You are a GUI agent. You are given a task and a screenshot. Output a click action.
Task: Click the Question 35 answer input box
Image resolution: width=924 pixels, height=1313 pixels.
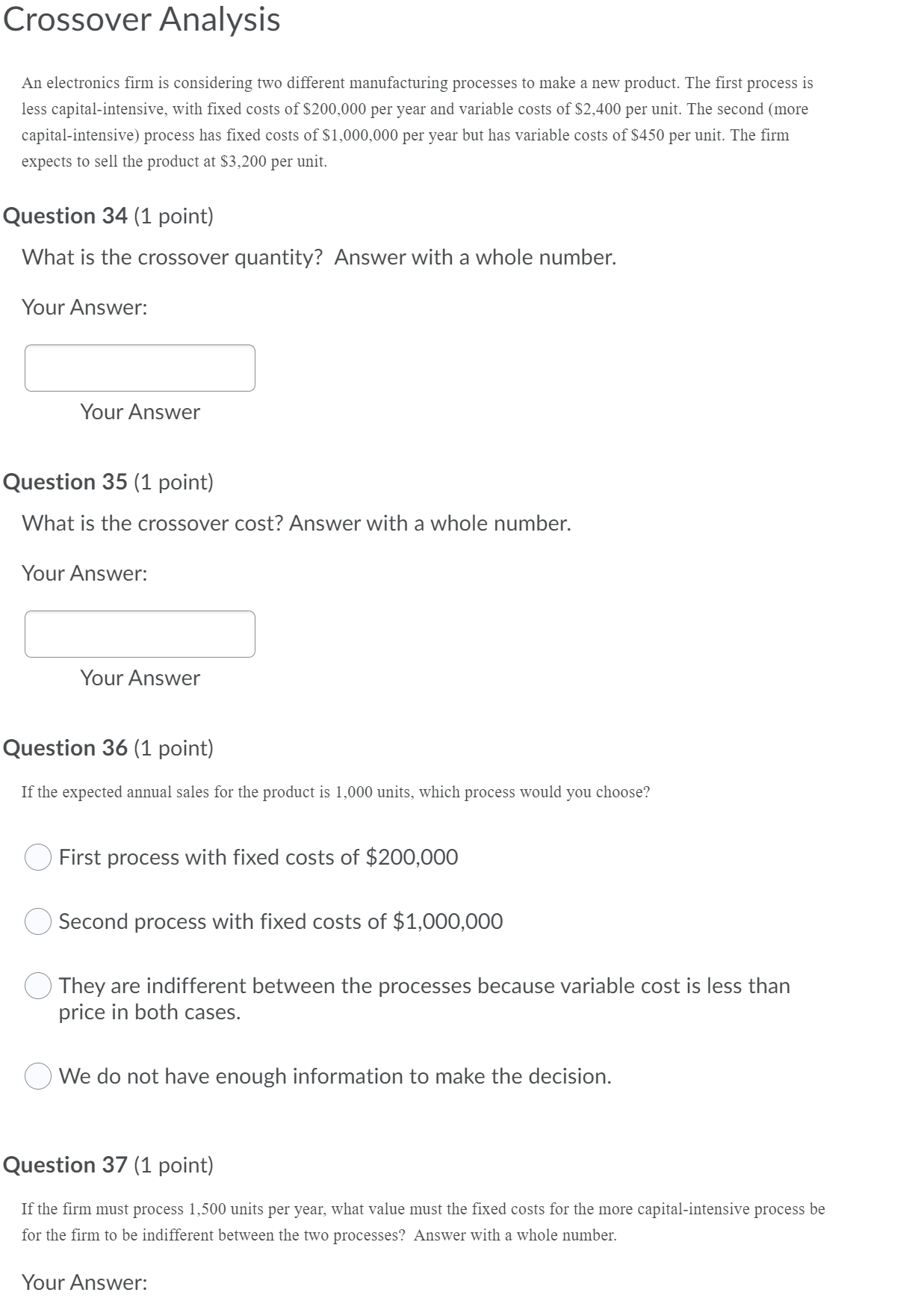point(140,634)
